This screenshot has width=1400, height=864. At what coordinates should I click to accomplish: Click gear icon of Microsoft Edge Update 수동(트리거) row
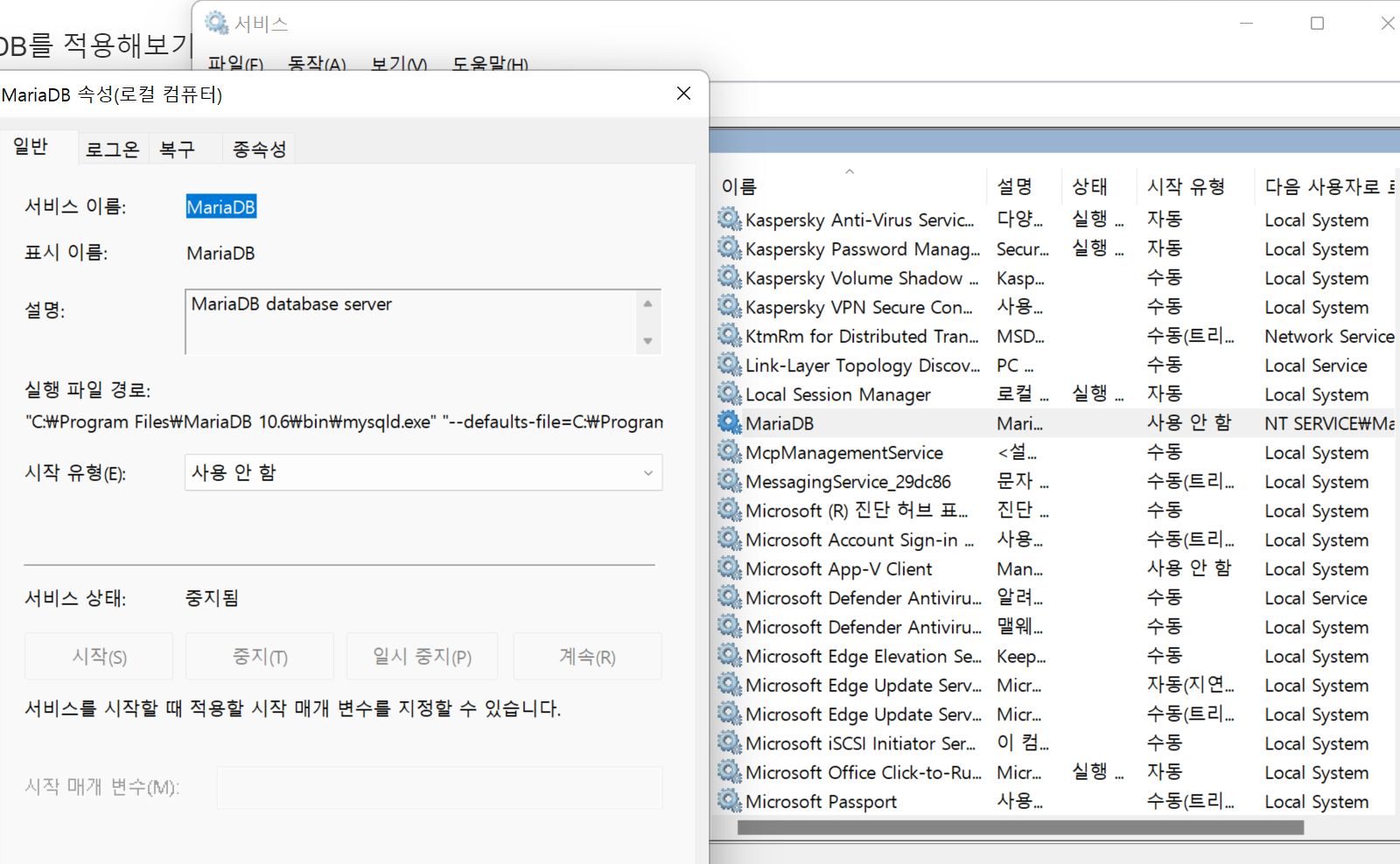coord(730,713)
